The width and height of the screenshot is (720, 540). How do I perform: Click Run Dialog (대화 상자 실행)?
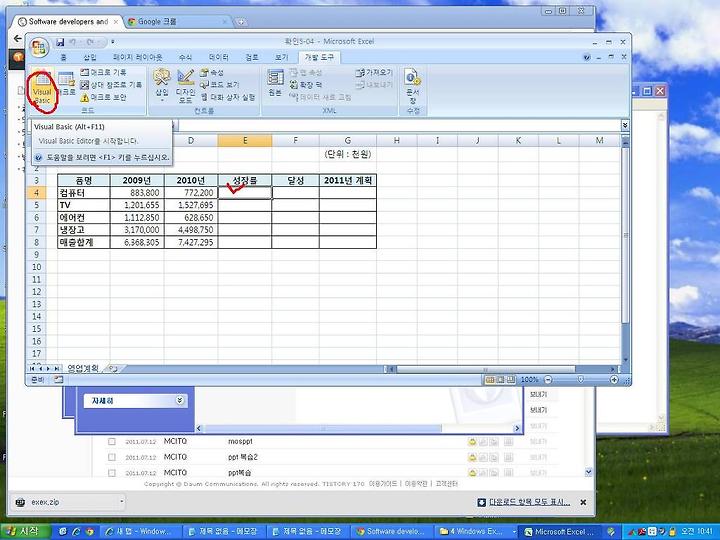click(228, 97)
